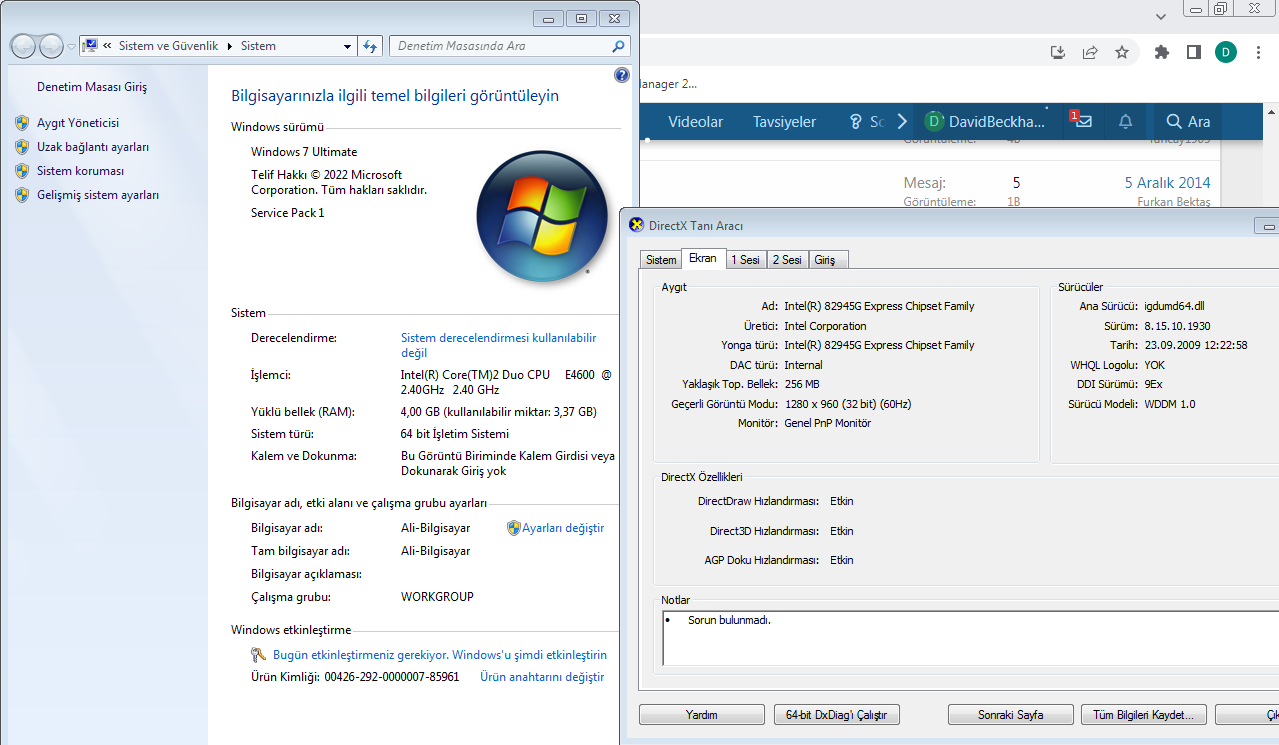
Task: Click the WORKGROUP value text
Action: pos(437,597)
